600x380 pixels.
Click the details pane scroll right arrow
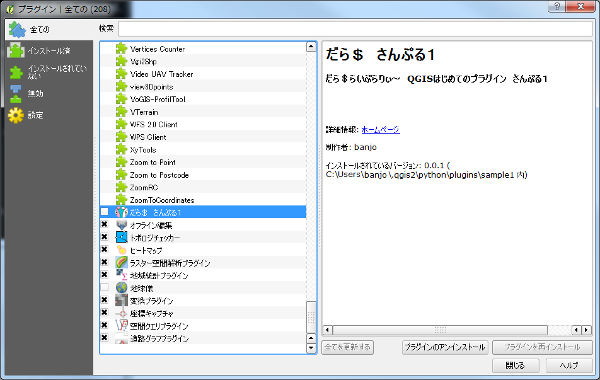[x=587, y=329]
